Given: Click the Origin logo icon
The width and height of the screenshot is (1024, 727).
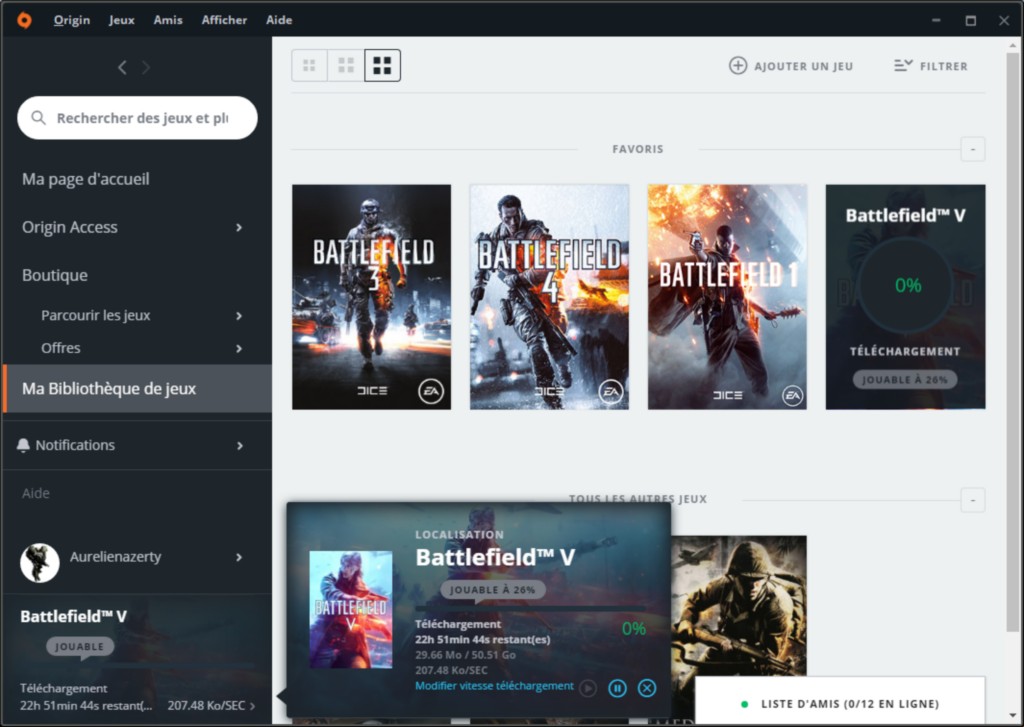Looking at the screenshot, I should click(x=24, y=20).
